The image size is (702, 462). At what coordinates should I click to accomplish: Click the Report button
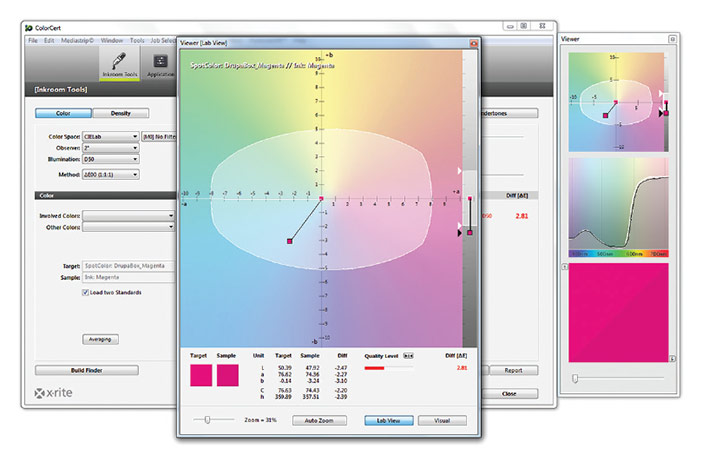point(514,370)
